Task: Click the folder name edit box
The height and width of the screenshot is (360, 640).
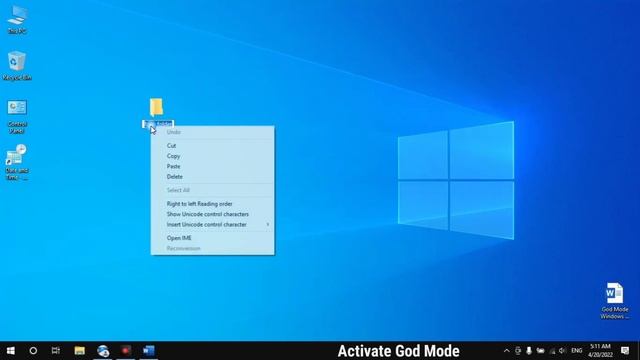Action: 158,124
